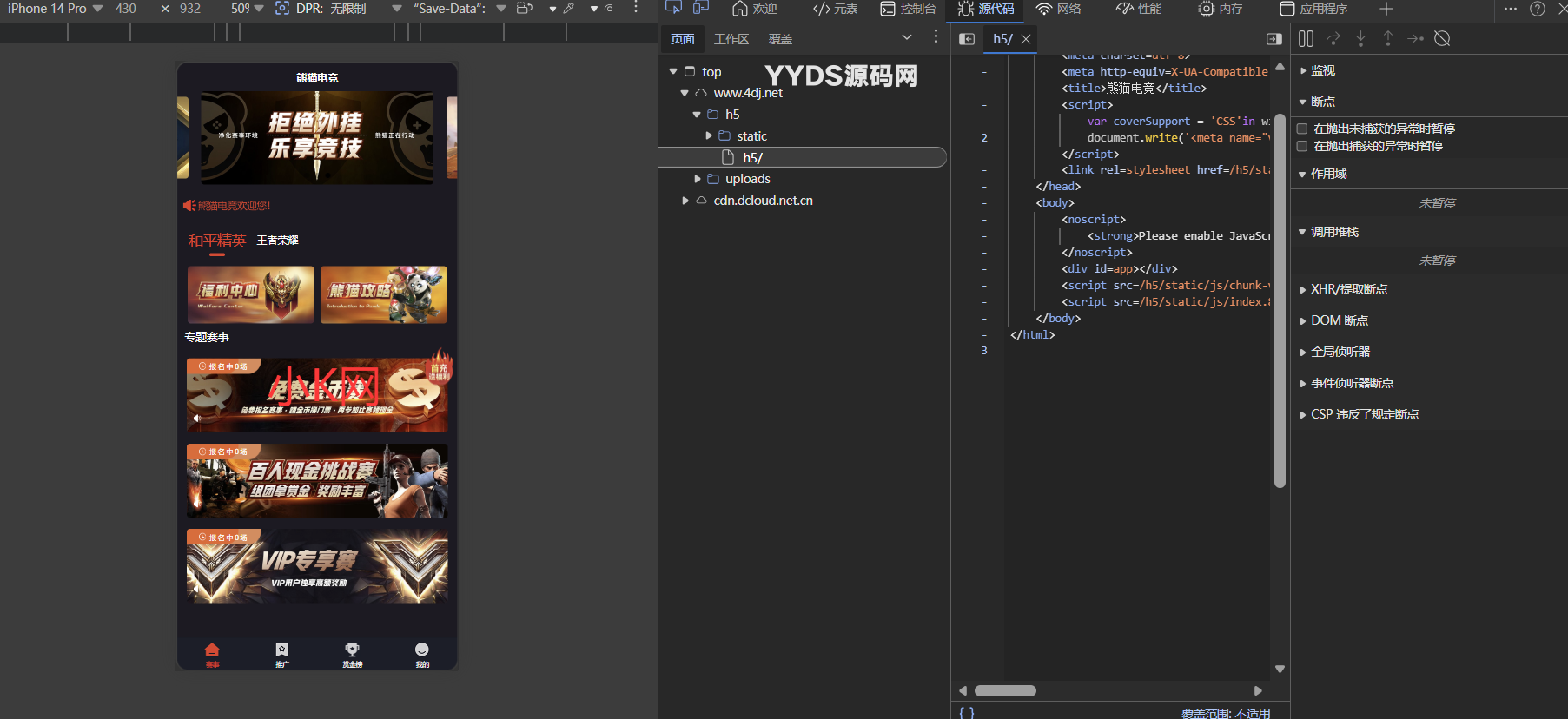Screen dimensions: 1568x719
Task: Click the viewport width field showing 430
Action: (127, 9)
